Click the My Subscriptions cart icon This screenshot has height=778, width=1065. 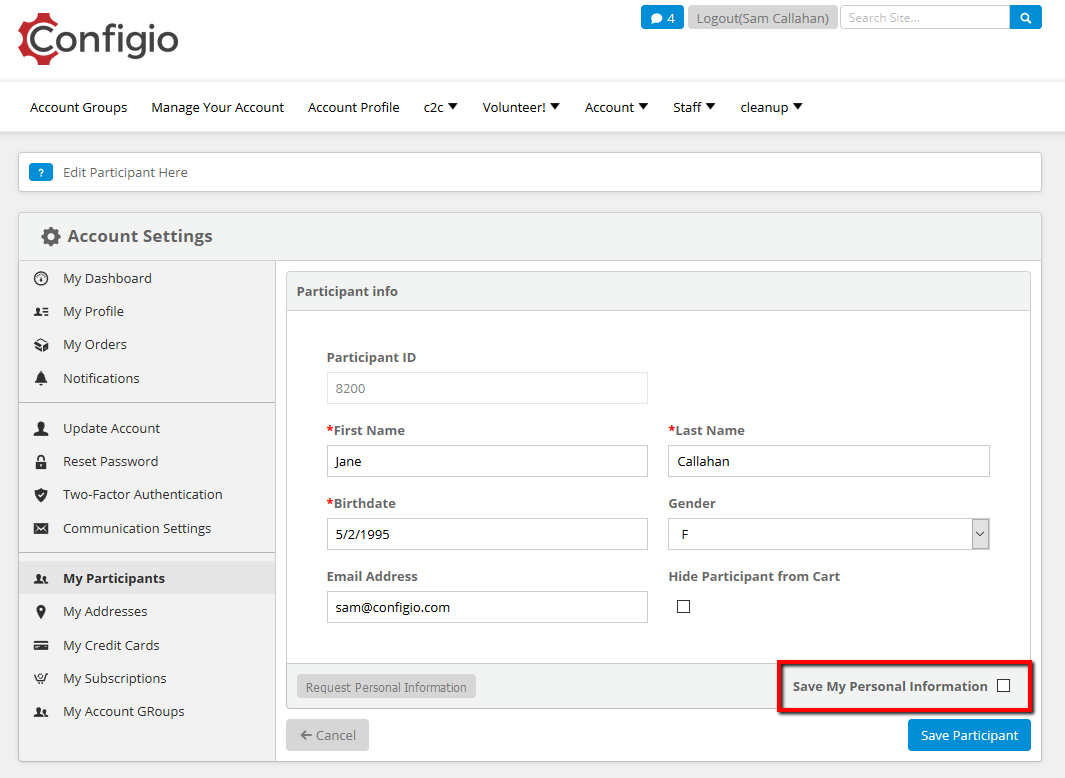[41, 679]
